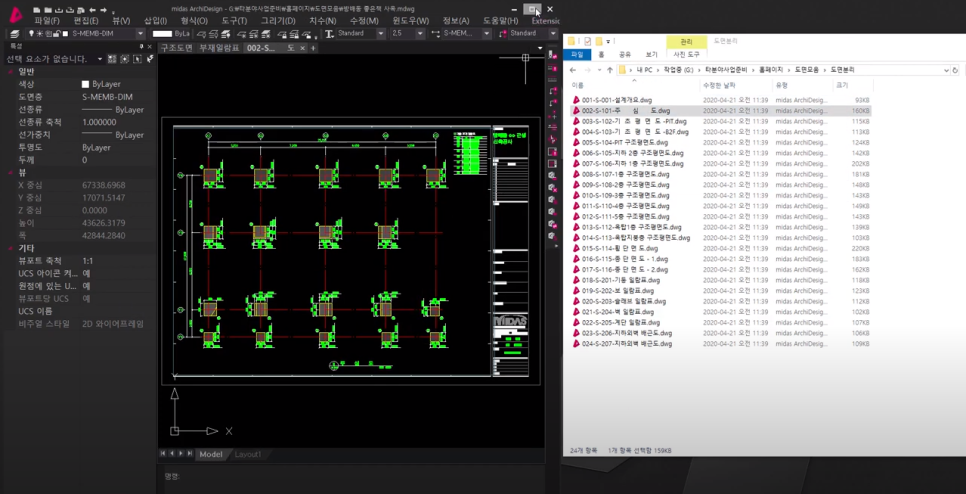Open the 그리기(D) menu
966x494 pixels.
click(x=277, y=21)
